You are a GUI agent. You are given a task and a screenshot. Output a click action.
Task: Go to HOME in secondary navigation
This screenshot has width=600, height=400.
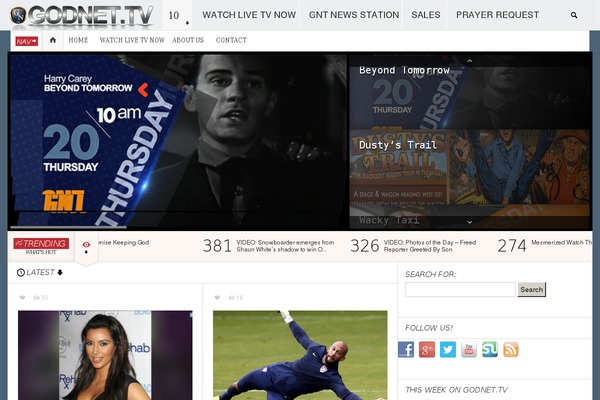pyautogui.click(x=78, y=40)
